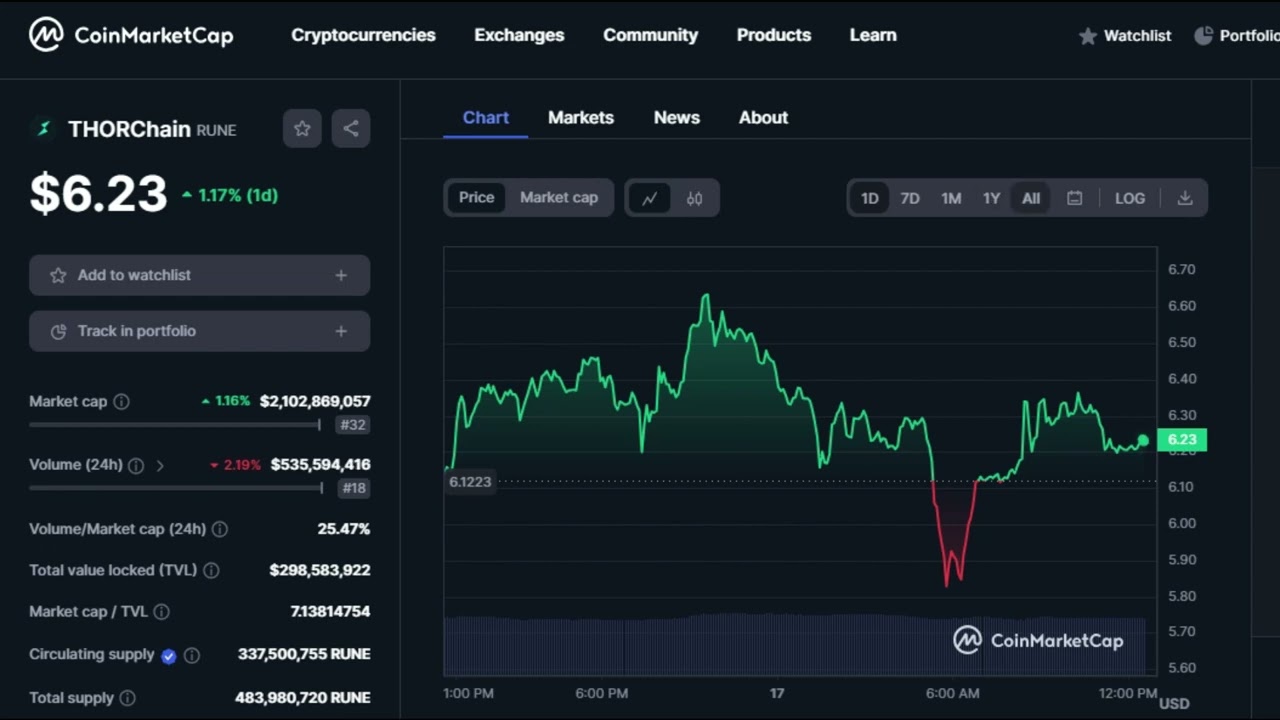Toggle LOG scale on chart
The width and height of the screenshot is (1280, 720).
click(1130, 198)
